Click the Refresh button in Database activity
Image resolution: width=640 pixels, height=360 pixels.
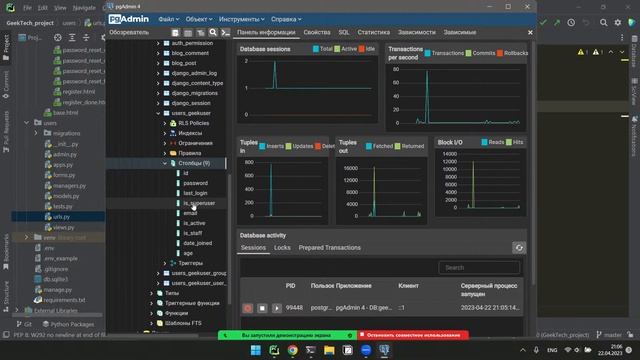(519, 248)
